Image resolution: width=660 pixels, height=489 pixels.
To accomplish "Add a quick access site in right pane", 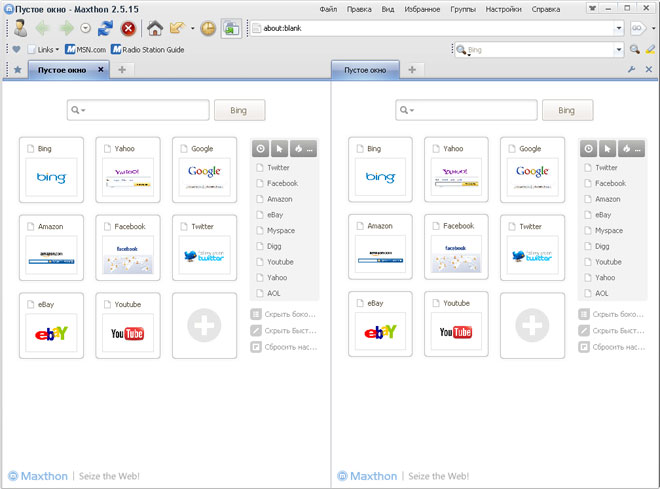I will point(532,325).
